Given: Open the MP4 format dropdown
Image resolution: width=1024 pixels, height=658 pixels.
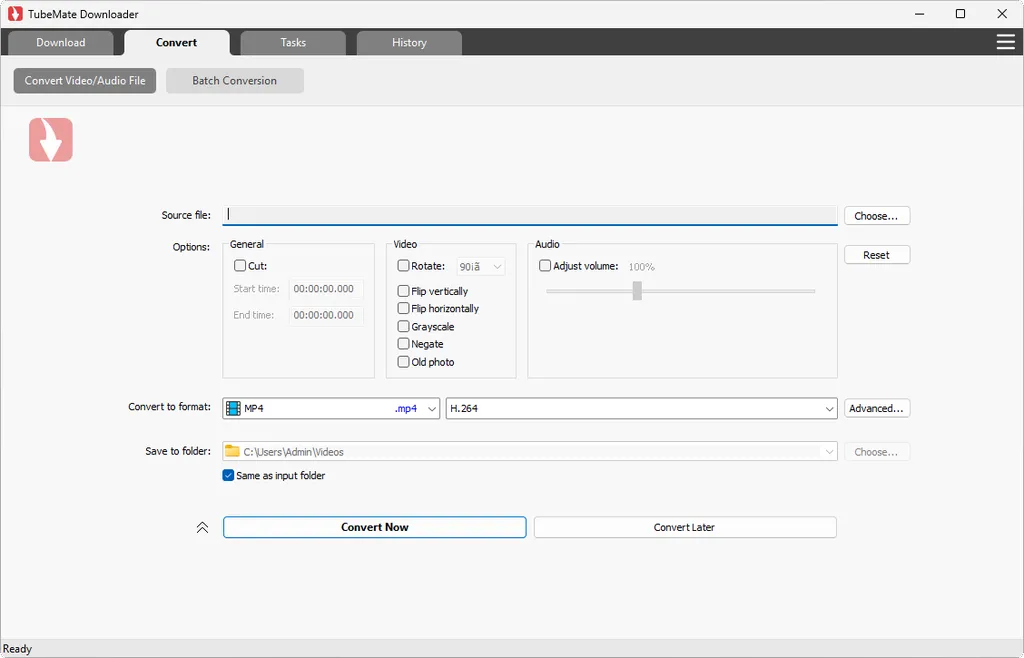Looking at the screenshot, I should coord(331,409).
